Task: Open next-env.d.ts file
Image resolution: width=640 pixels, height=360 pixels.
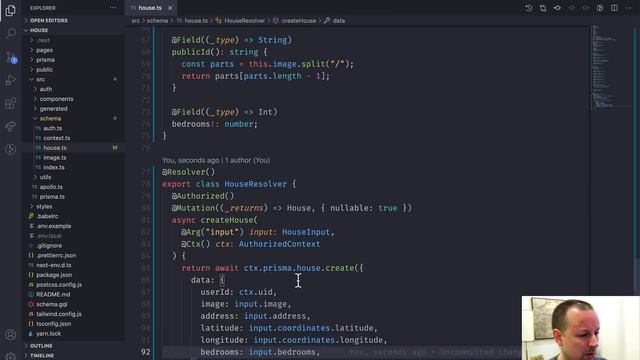Action: 73,265
